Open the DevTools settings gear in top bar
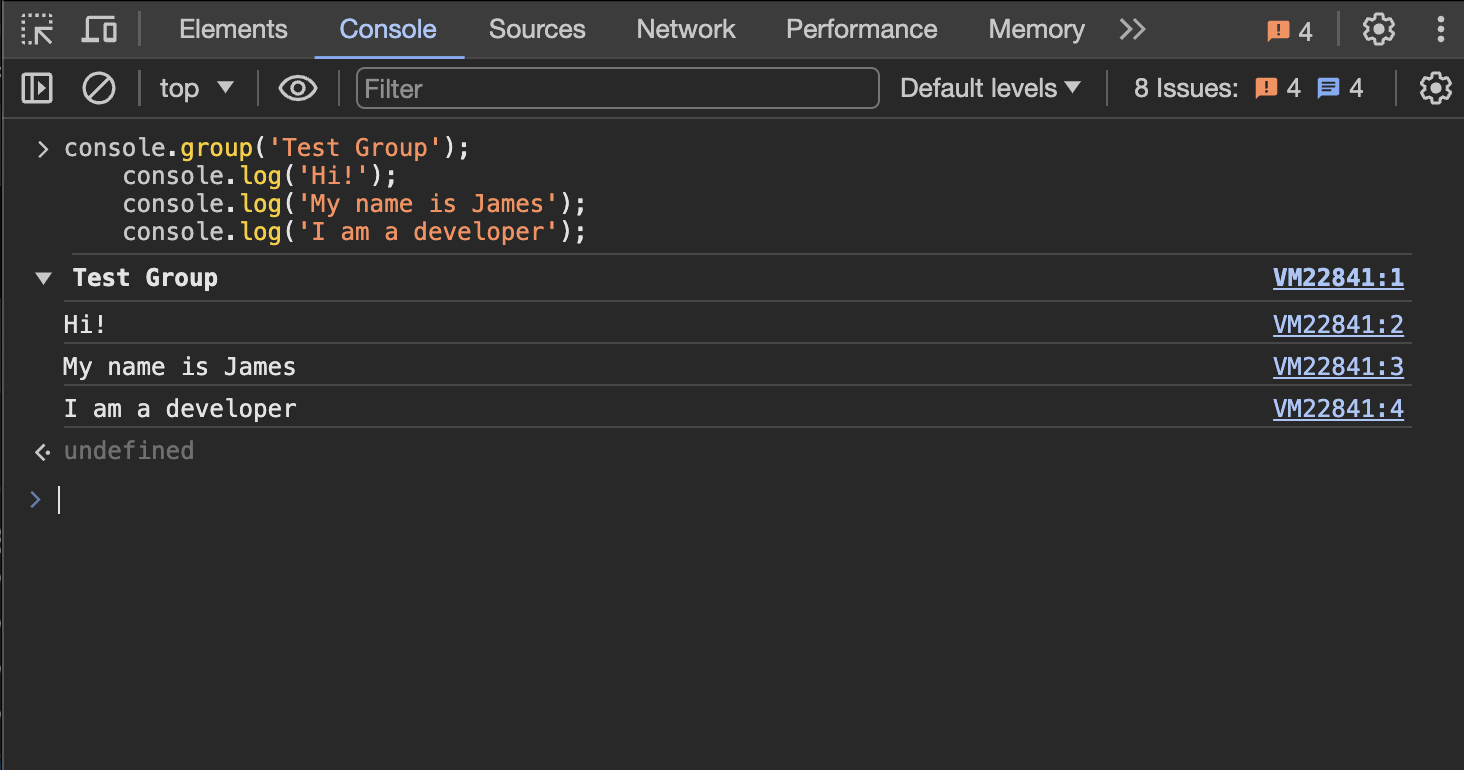The image size is (1464, 770). pyautogui.click(x=1378, y=29)
